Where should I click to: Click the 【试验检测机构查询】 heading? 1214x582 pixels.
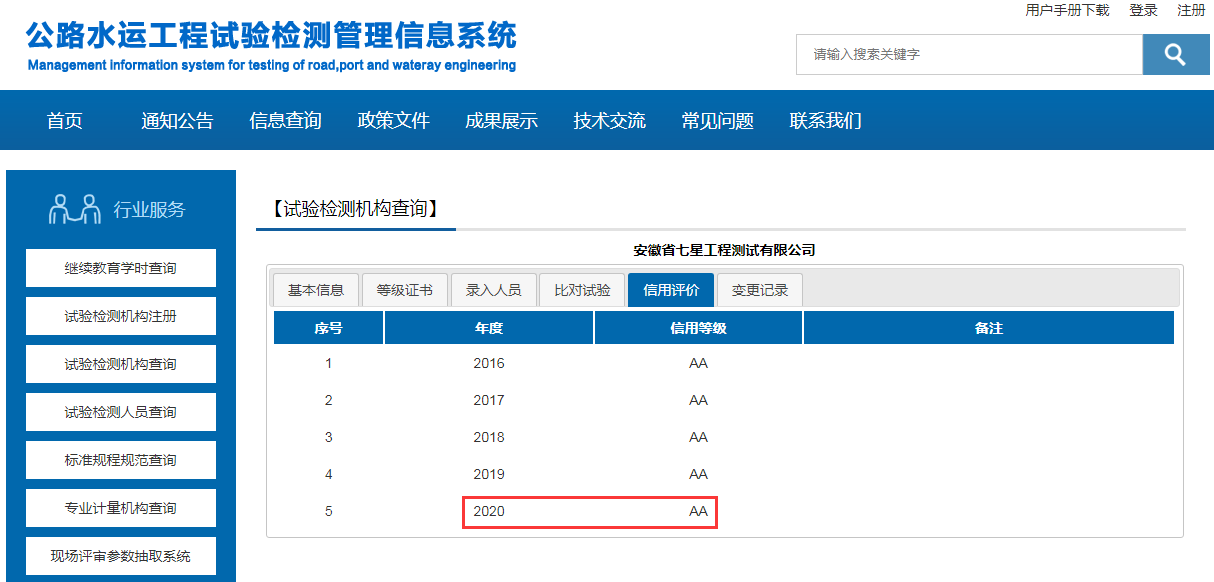coord(355,209)
